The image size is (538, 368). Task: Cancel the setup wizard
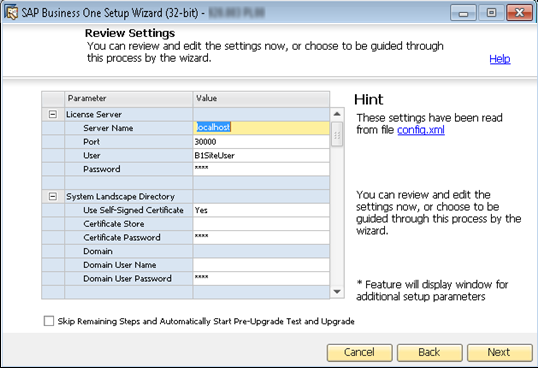coord(359,352)
